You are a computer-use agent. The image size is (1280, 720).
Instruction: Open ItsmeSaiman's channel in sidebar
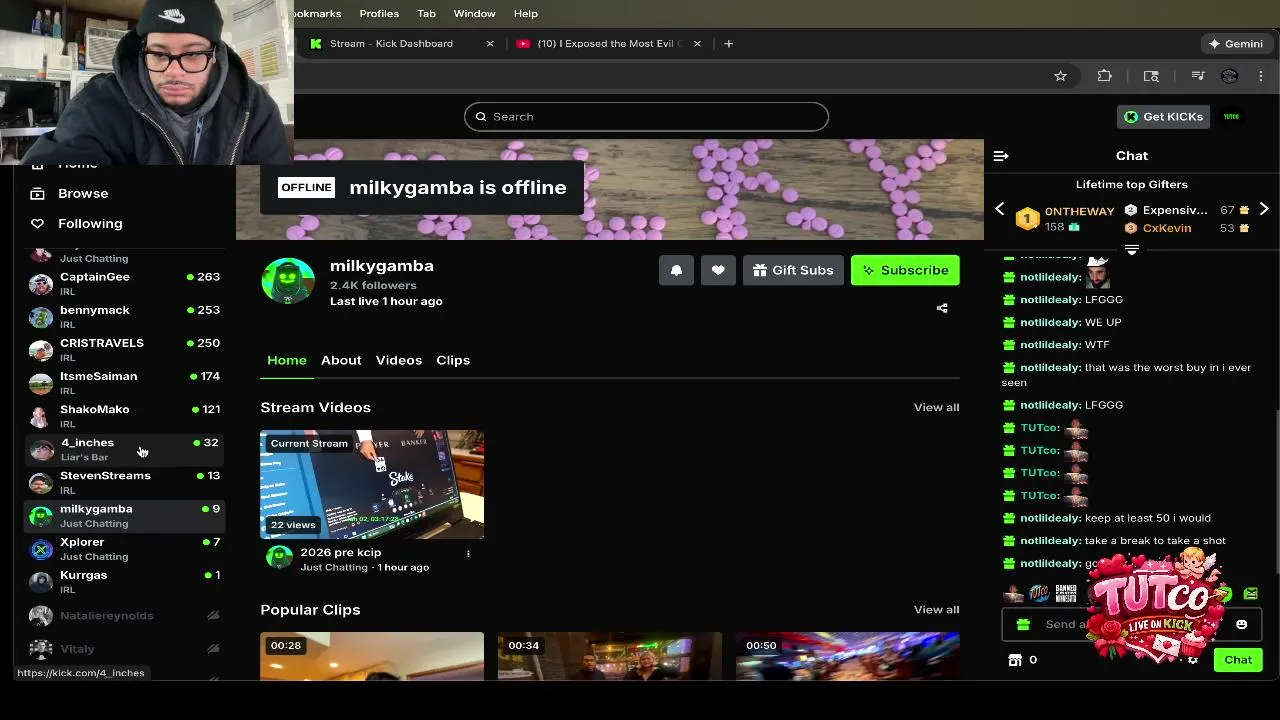click(124, 383)
